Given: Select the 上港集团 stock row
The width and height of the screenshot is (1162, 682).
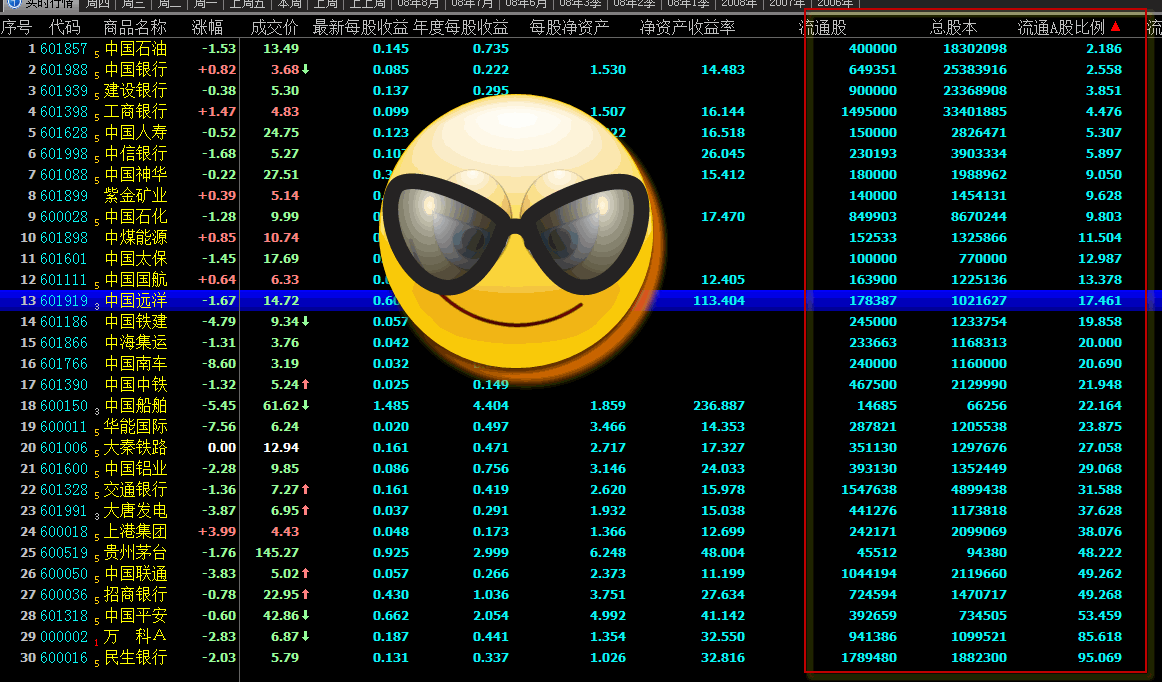Looking at the screenshot, I should pyautogui.click(x=581, y=532).
